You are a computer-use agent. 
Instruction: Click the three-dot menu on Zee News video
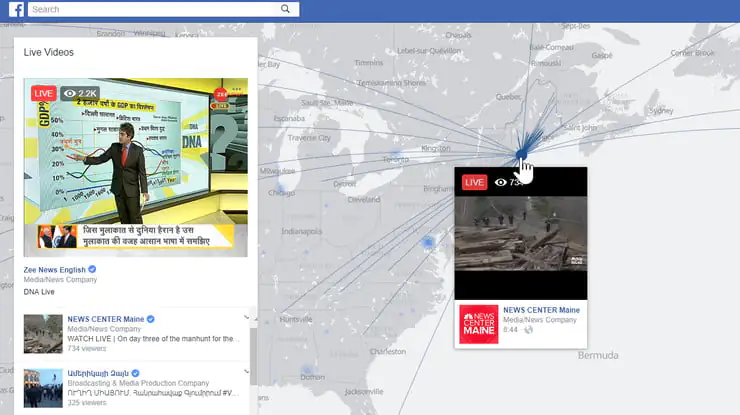click(236, 89)
